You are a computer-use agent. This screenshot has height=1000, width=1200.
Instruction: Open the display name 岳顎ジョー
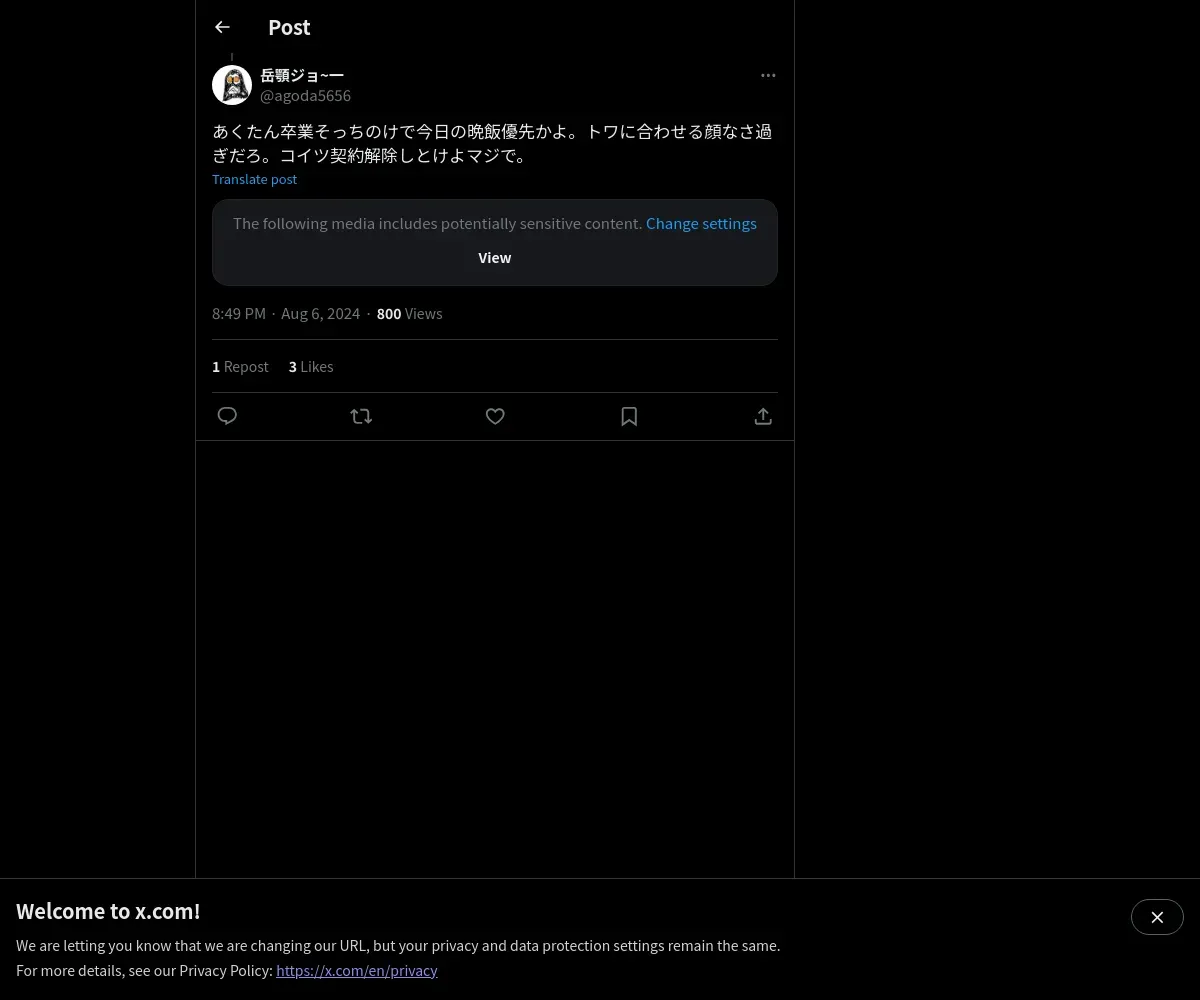pyautogui.click(x=302, y=75)
